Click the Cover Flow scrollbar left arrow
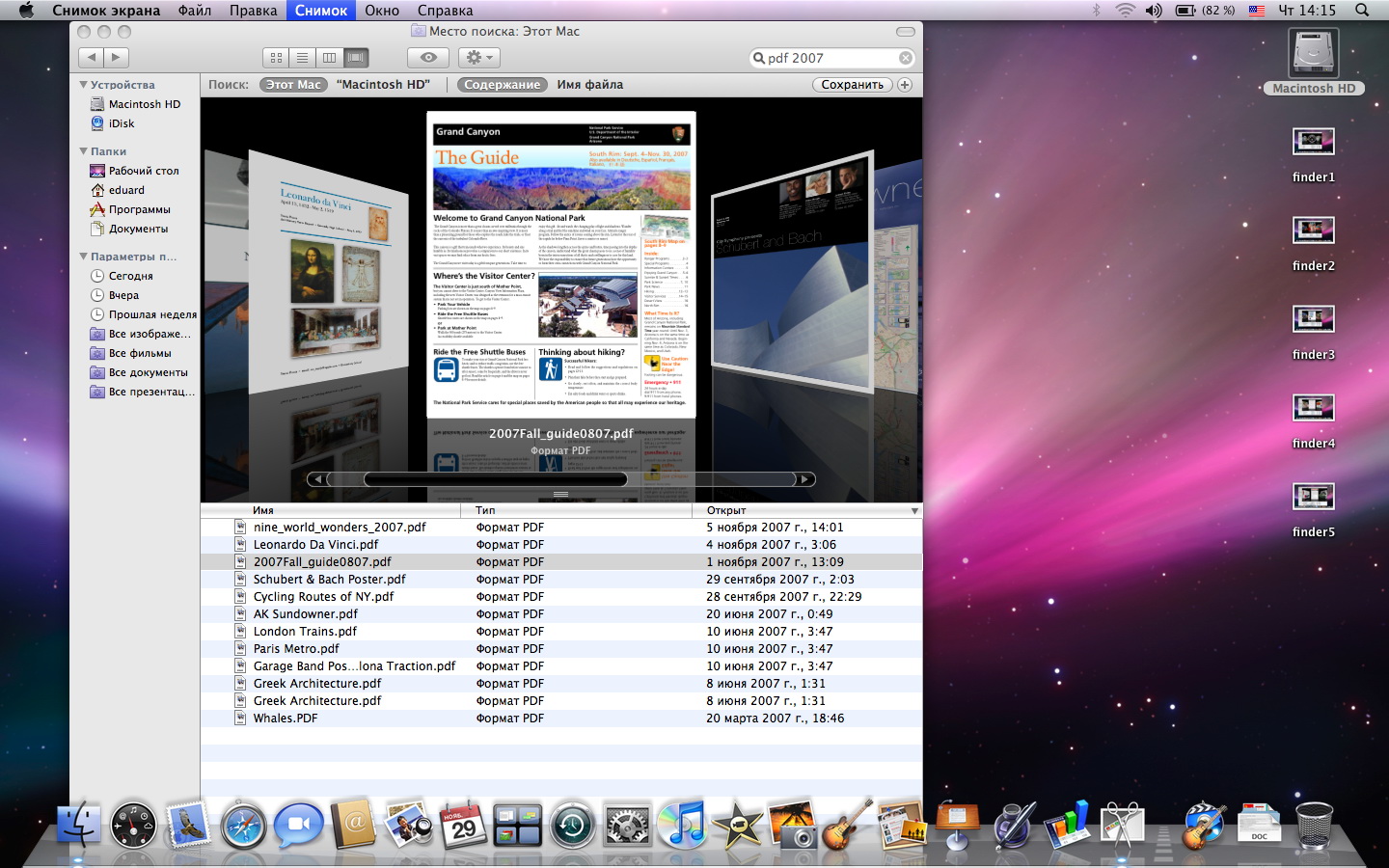 (x=317, y=479)
